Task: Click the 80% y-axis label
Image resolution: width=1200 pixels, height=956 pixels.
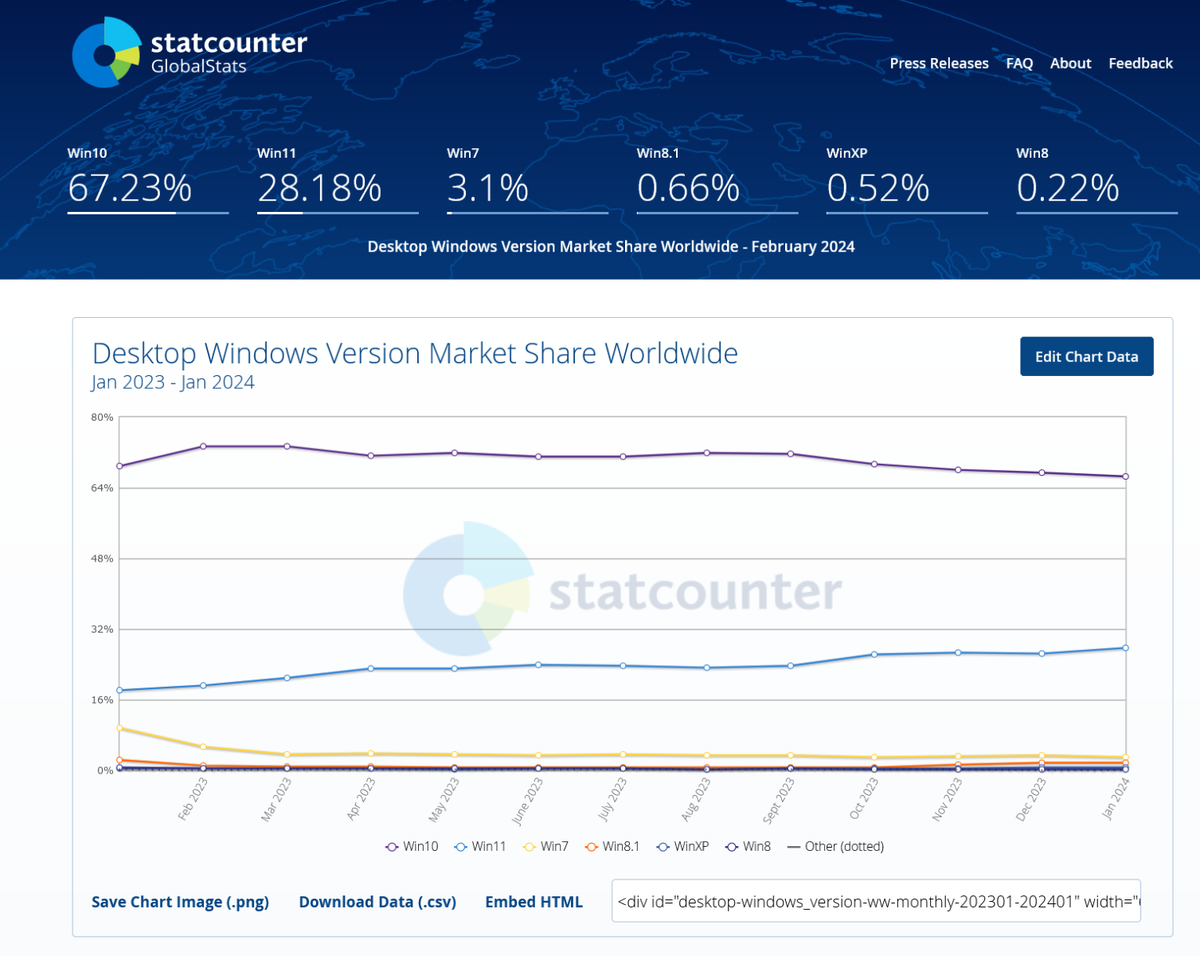Action: [x=102, y=417]
